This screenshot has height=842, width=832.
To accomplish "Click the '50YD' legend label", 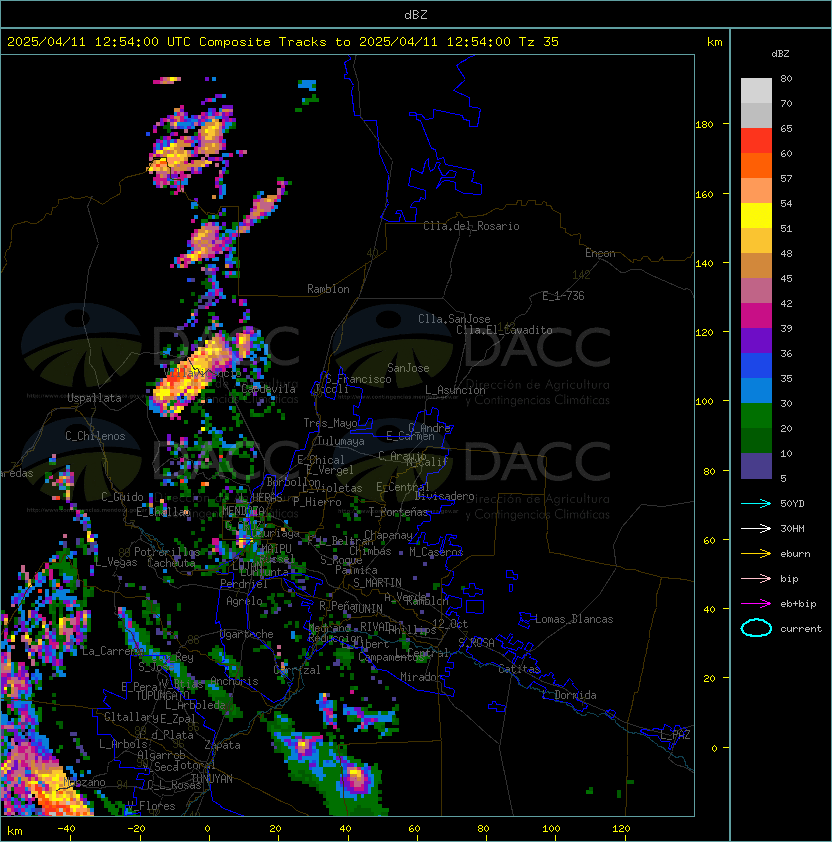I will tap(792, 503).
